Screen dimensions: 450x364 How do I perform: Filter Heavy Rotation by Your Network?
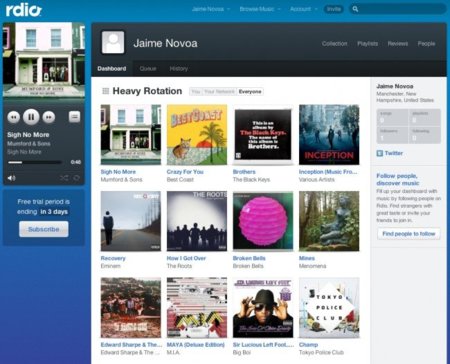pyautogui.click(x=219, y=92)
